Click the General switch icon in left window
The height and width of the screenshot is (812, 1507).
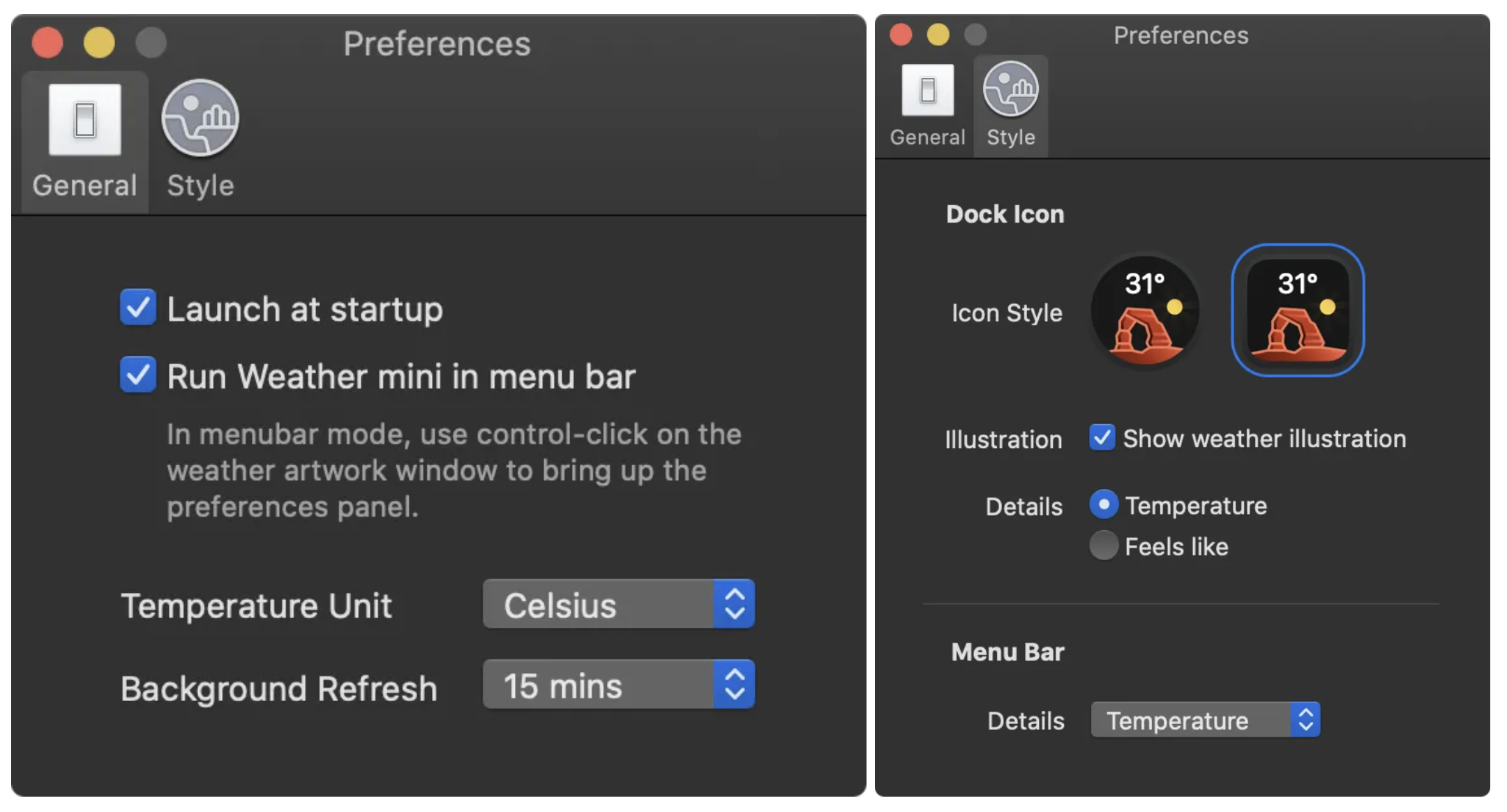click(x=84, y=119)
